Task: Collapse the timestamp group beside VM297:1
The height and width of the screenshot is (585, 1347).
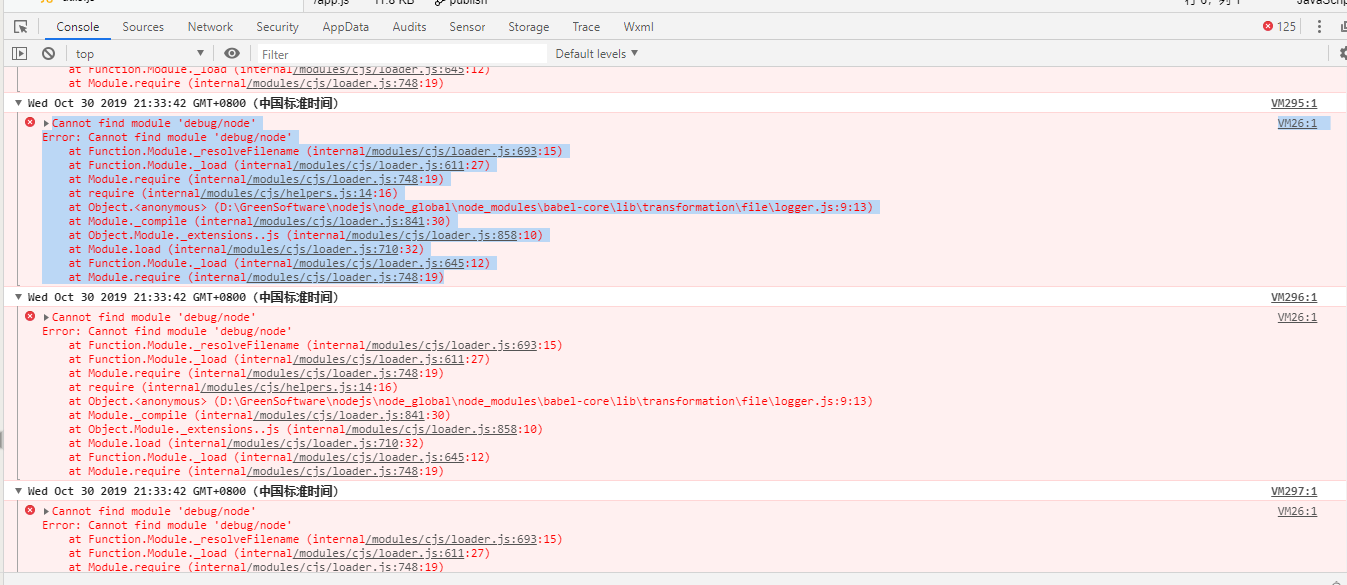Action: tap(20, 491)
